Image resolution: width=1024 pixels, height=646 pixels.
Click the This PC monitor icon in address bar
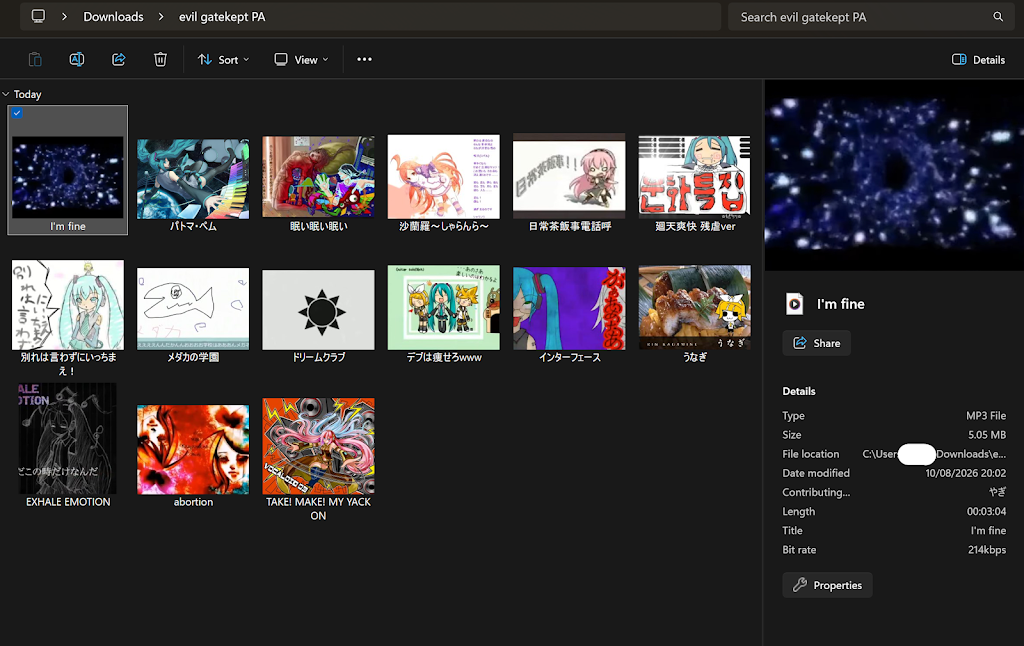click(x=39, y=16)
